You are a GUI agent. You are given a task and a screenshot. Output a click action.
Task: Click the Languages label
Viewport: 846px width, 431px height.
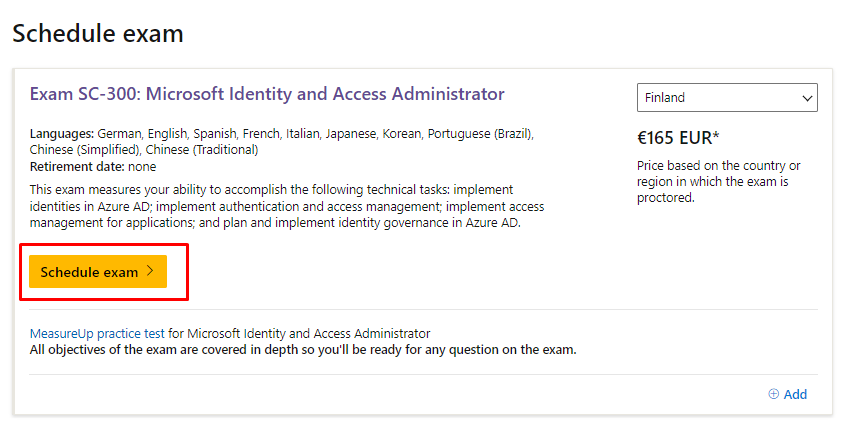pos(62,133)
